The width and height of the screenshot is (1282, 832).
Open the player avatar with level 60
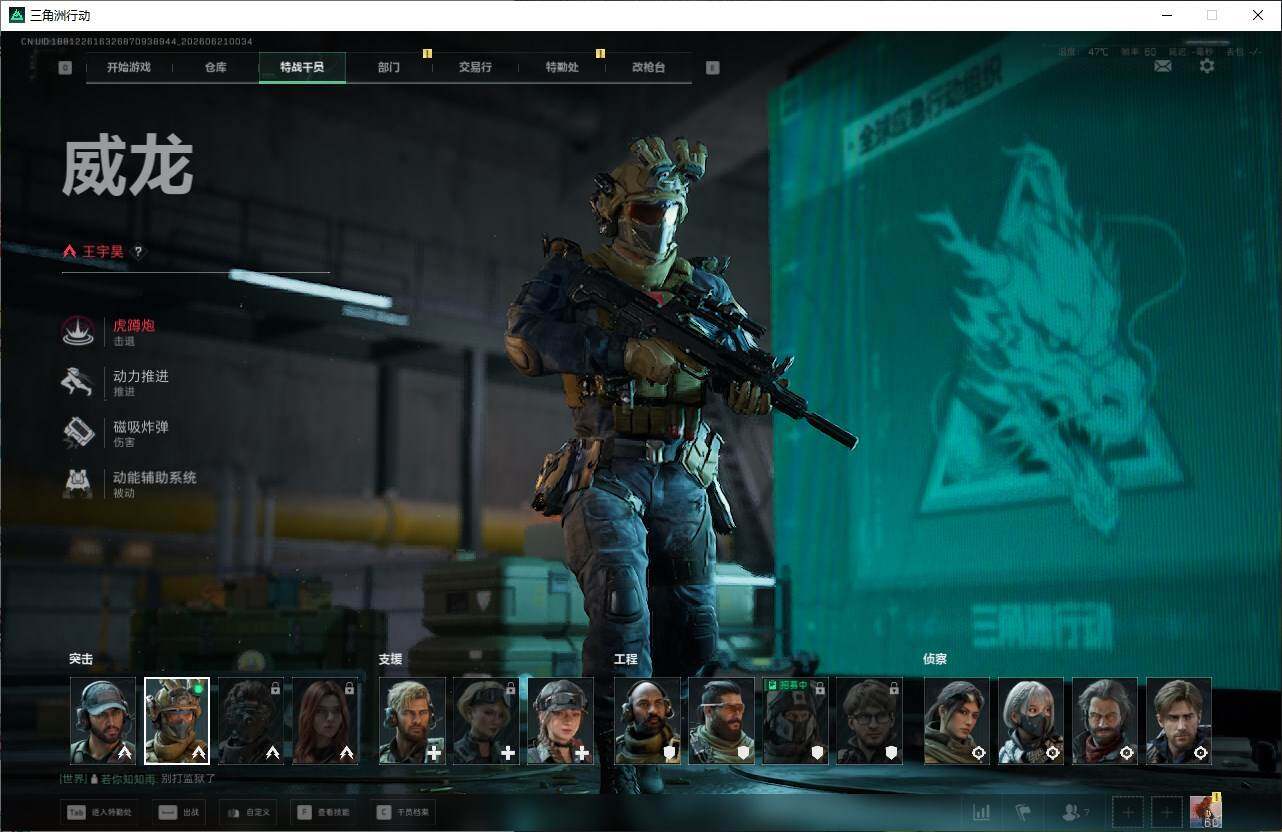(1206, 812)
